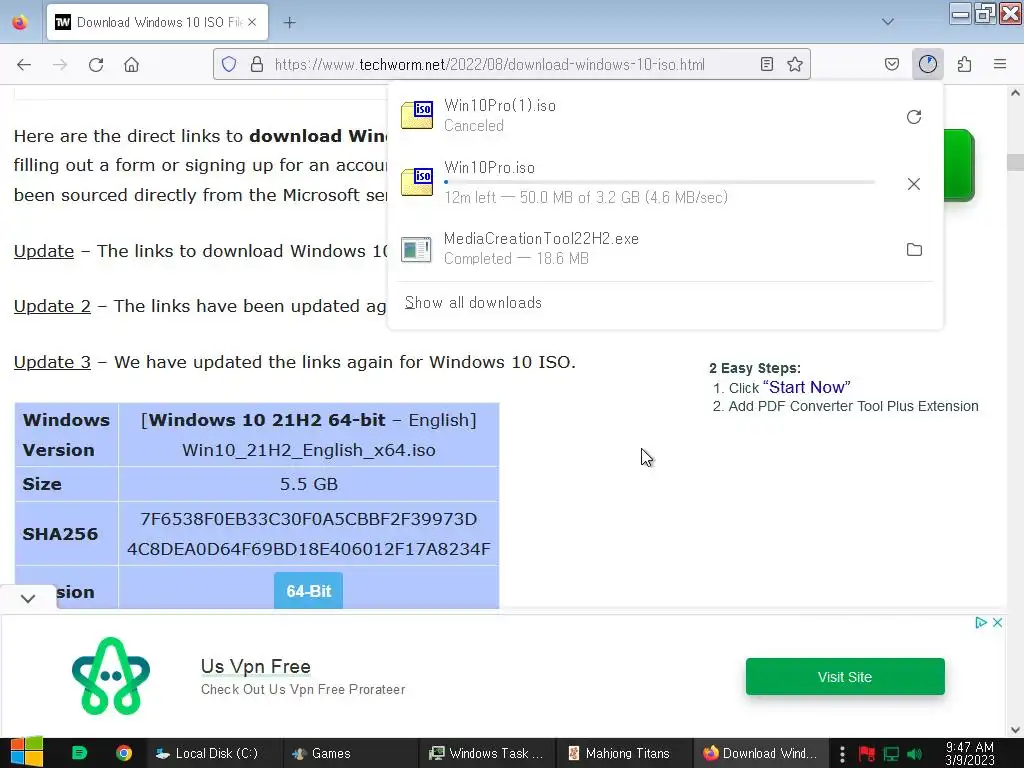1024x768 pixels.
Task: Expand the list all tabs chevron
Action: pyautogui.click(x=888, y=22)
